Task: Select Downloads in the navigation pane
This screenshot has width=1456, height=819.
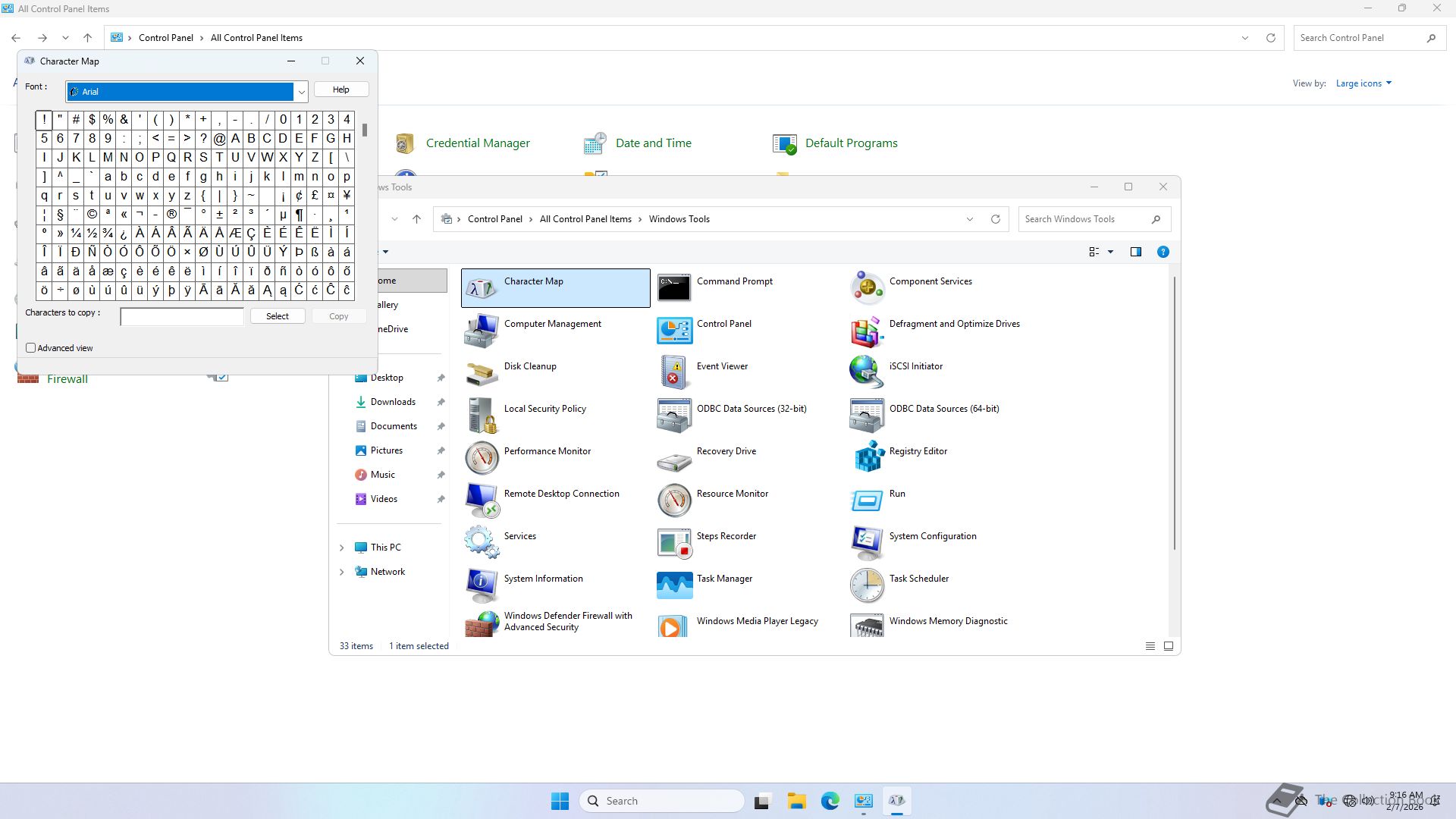Action: tap(392, 402)
